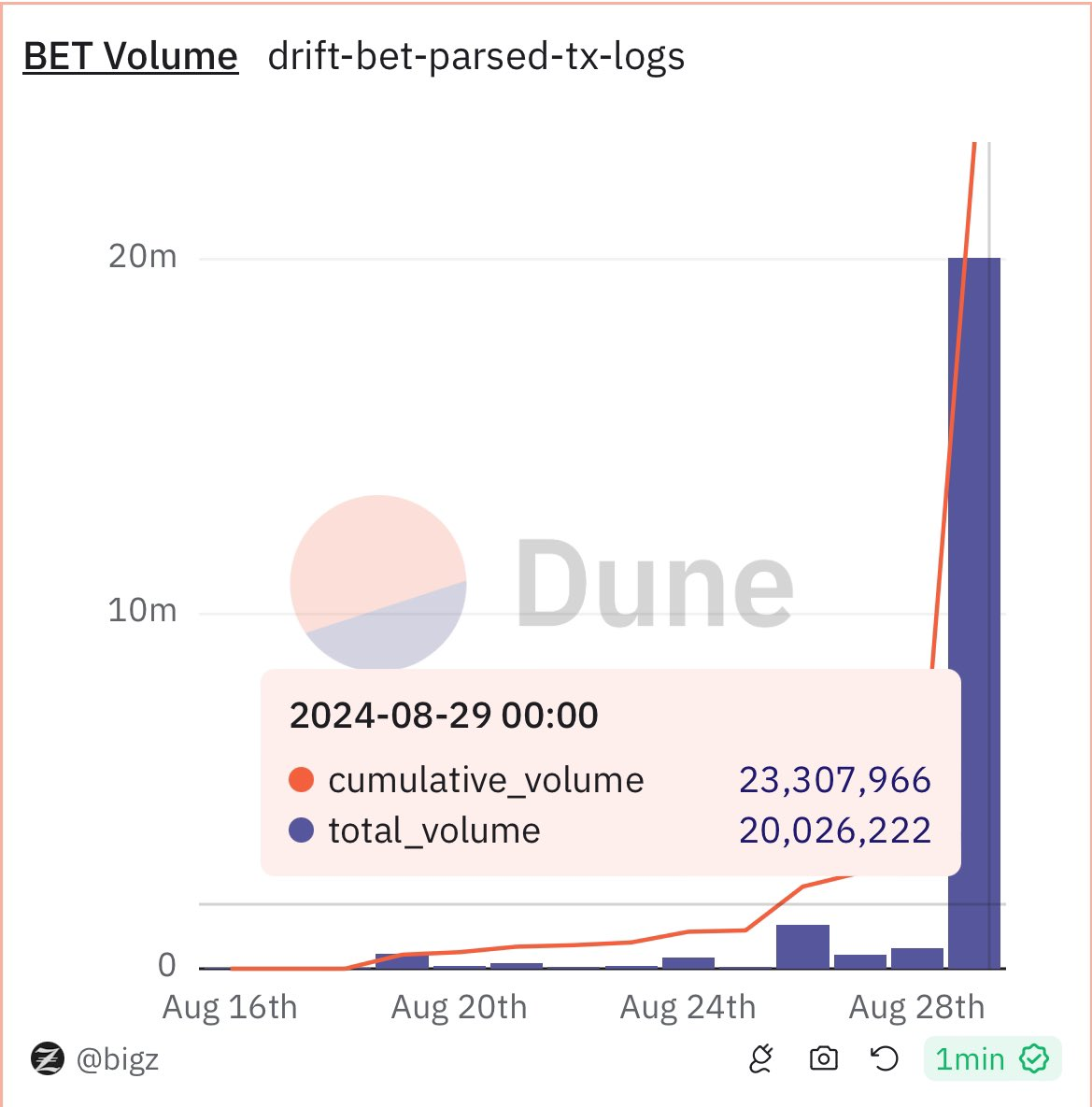Click the camera screenshot icon
This screenshot has height=1107, width=1092.
coord(823,1058)
